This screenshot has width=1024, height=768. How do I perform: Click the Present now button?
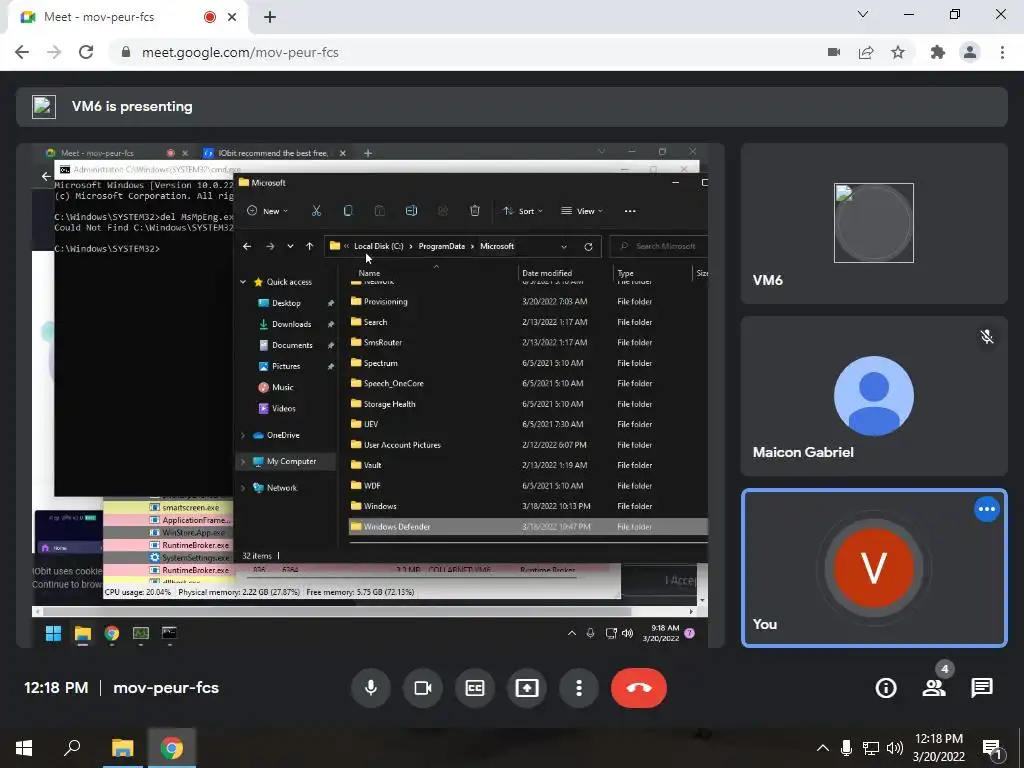(x=527, y=688)
